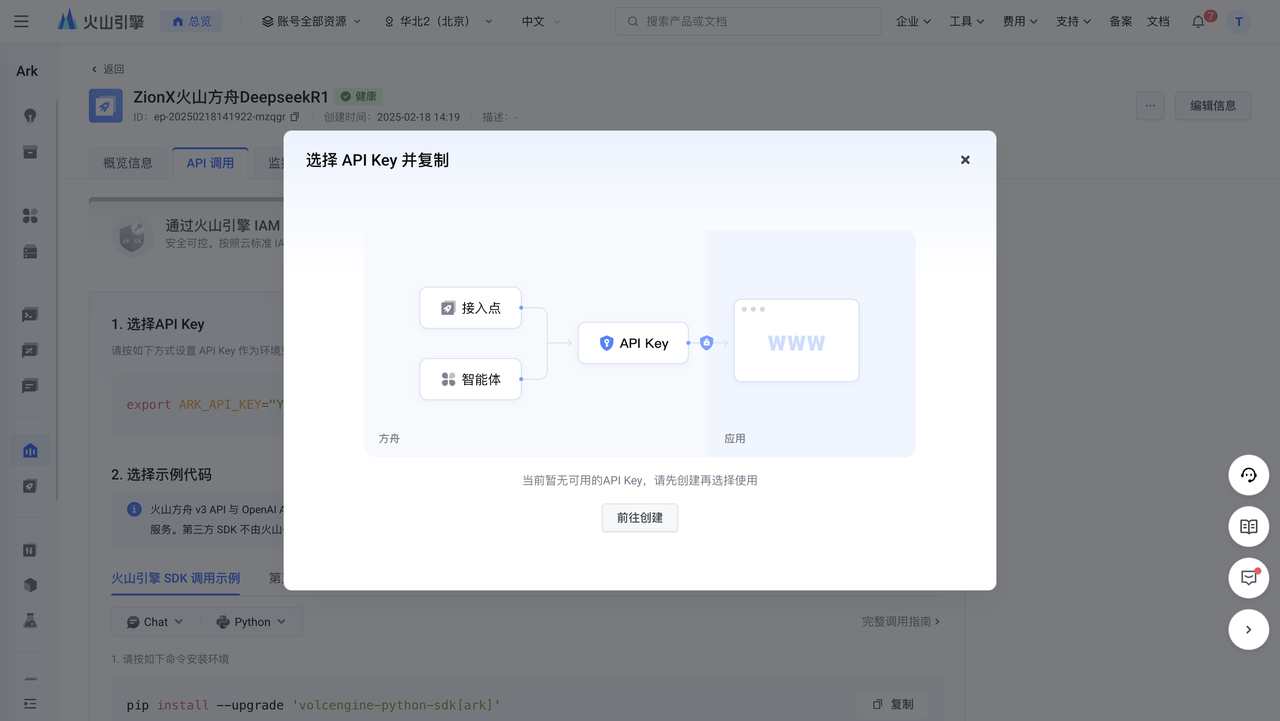
Task: Open the user avatar T menu
Action: (1239, 21)
